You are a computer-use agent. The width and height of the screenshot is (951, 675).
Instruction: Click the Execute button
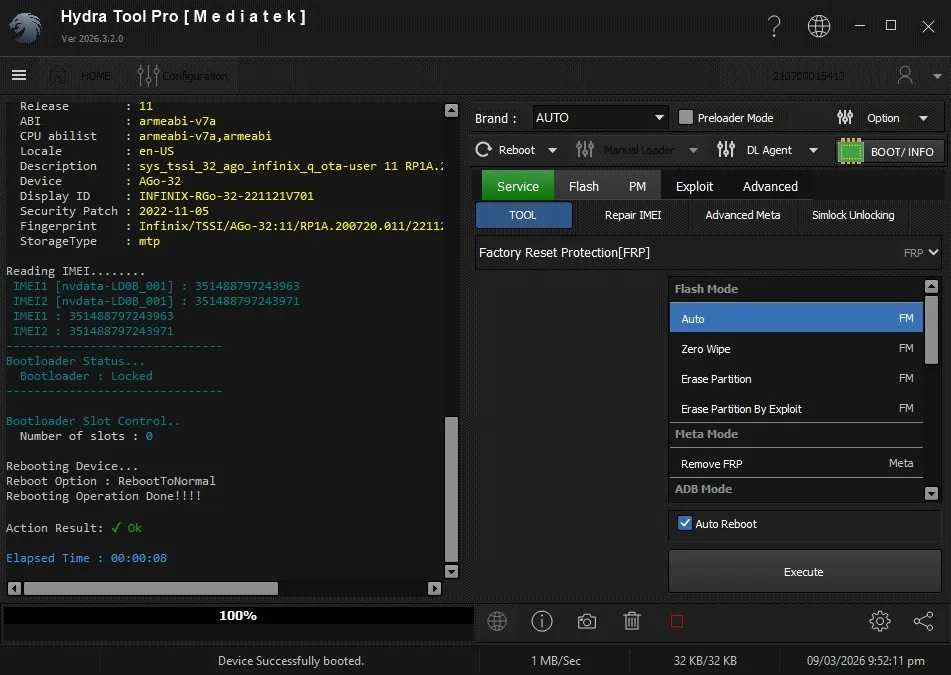pos(804,572)
